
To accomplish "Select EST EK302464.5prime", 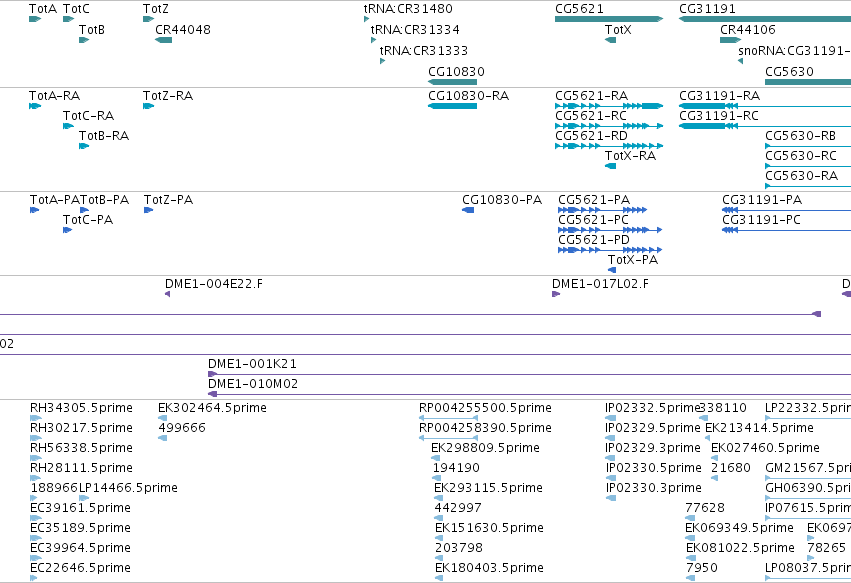I will [x=163, y=418].
